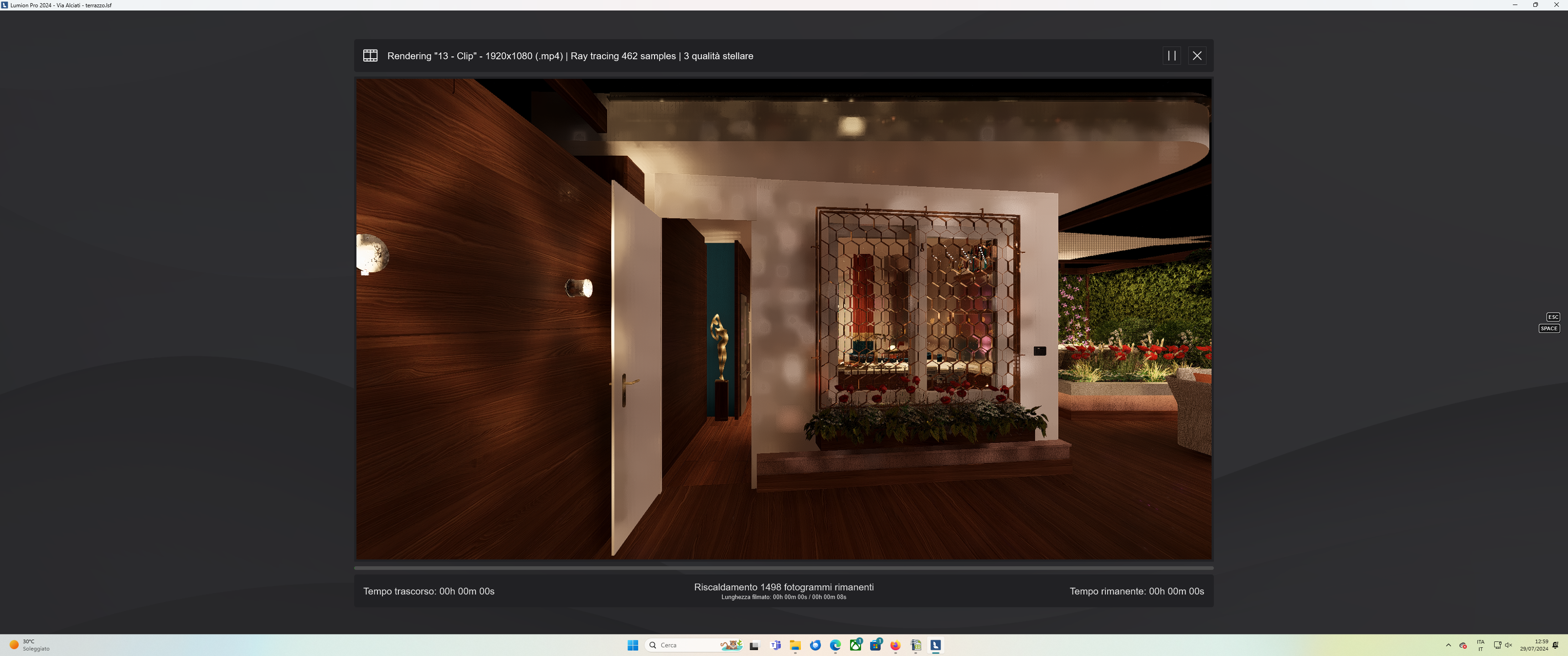Viewport: 1568px width, 656px height.
Task: Click the rendering title text in header
Action: pyautogui.click(x=570, y=56)
